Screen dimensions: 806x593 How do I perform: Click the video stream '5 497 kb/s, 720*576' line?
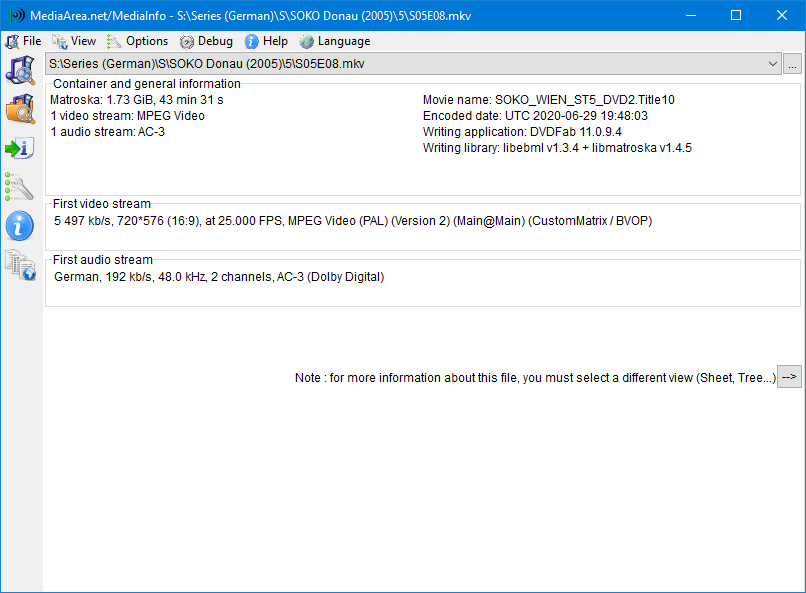pyautogui.click(x=353, y=221)
